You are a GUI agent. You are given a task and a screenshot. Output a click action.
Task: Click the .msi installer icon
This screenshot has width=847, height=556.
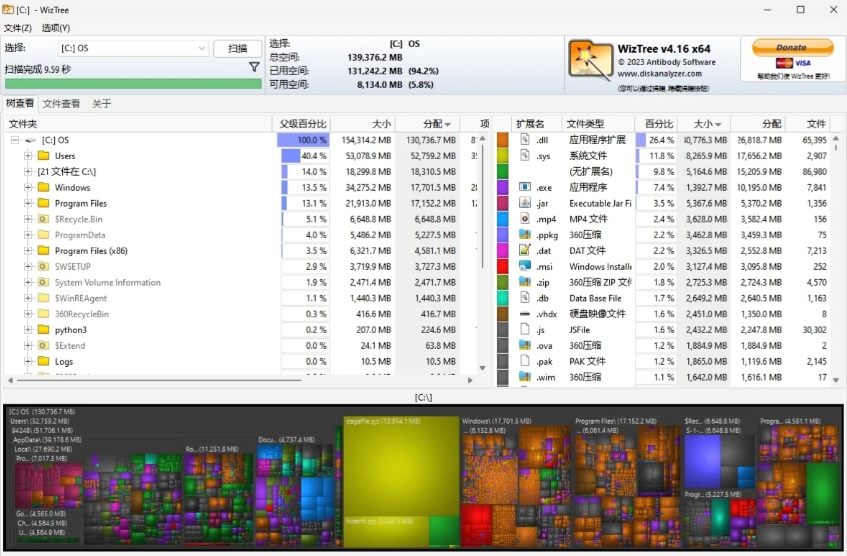(x=525, y=266)
